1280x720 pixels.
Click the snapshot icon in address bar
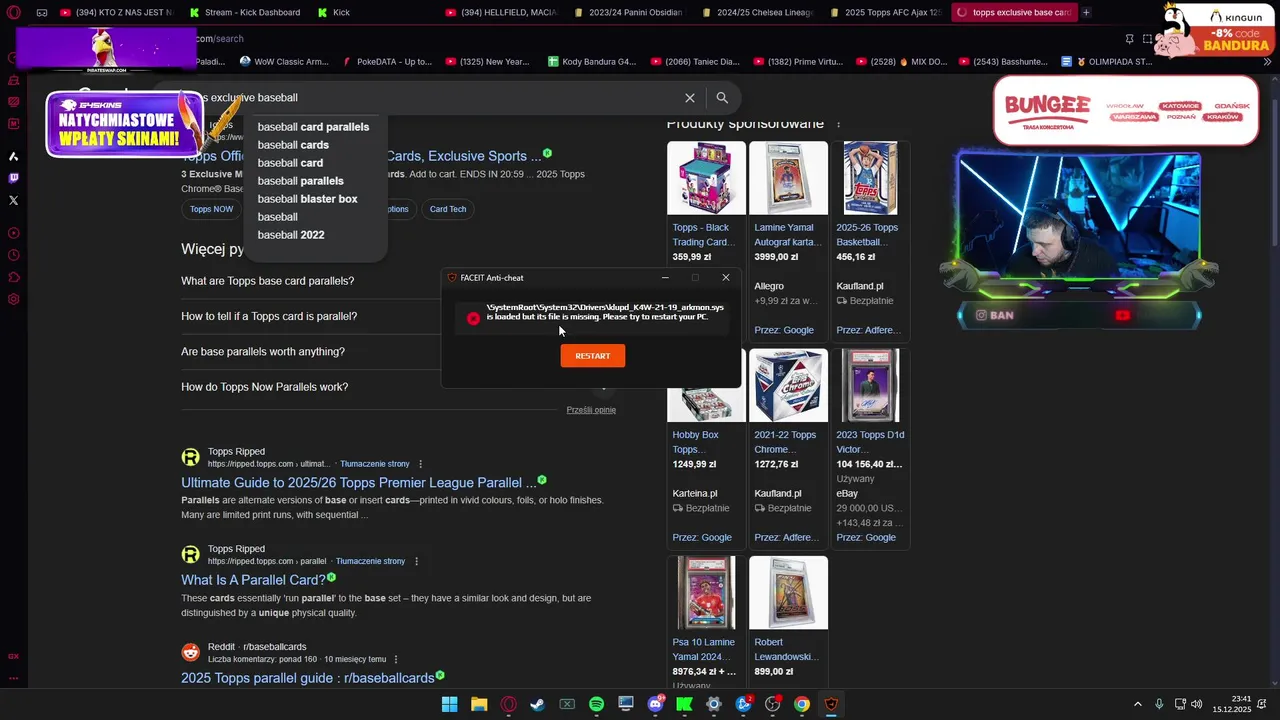click(1147, 39)
